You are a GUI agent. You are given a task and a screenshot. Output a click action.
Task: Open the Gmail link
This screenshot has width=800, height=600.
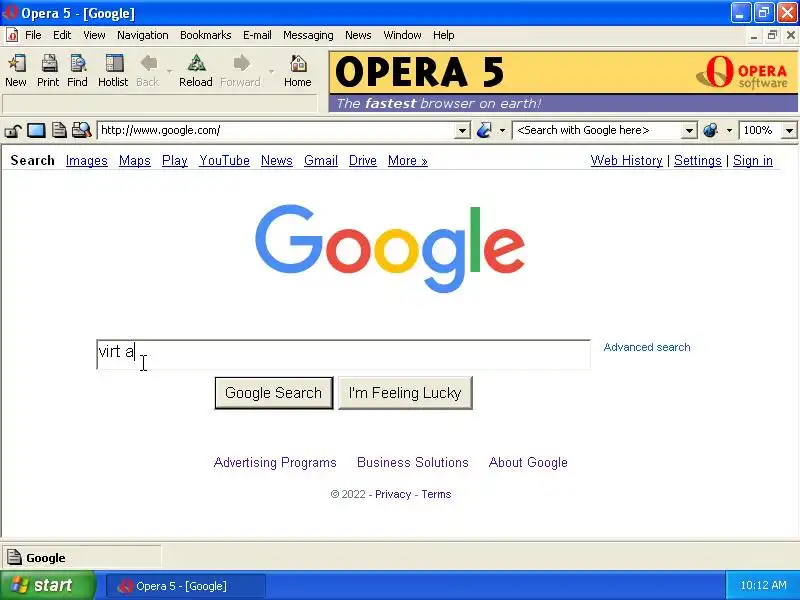click(321, 161)
